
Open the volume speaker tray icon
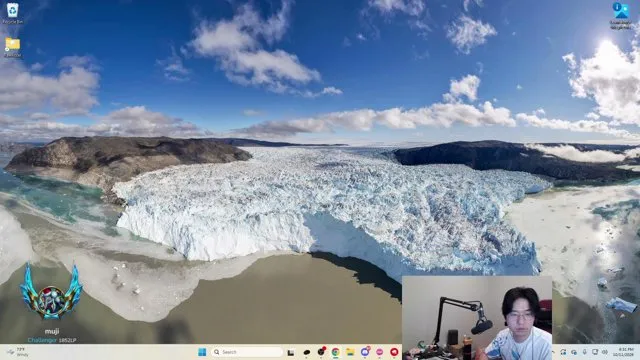605,352
